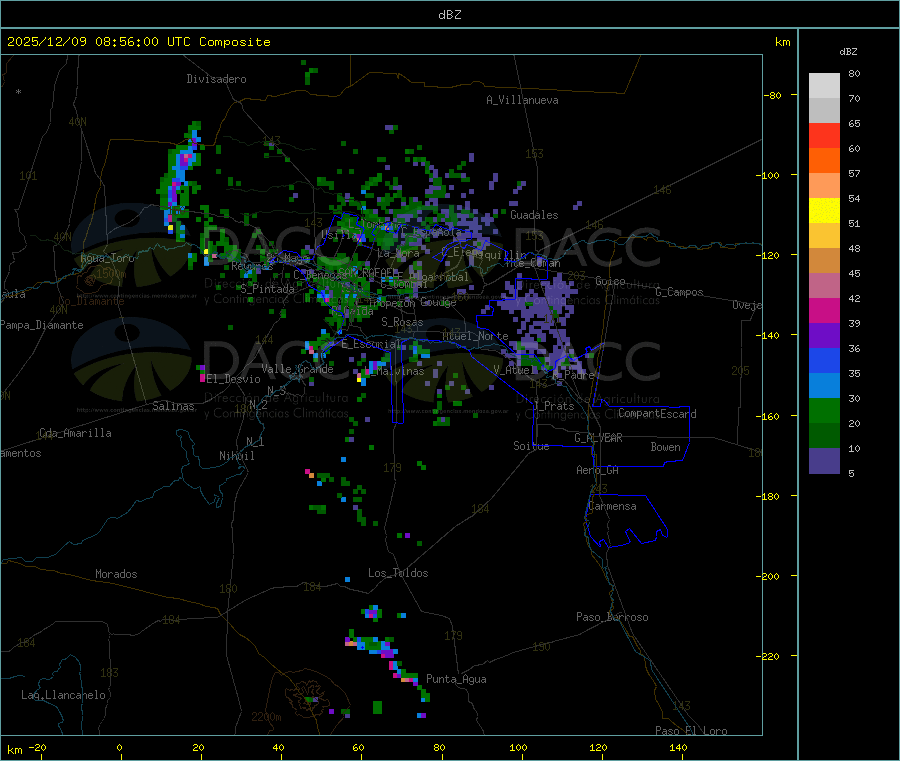The height and width of the screenshot is (761, 900).
Task: Click the Lag.Llancanelo map label
Action: pos(64,695)
